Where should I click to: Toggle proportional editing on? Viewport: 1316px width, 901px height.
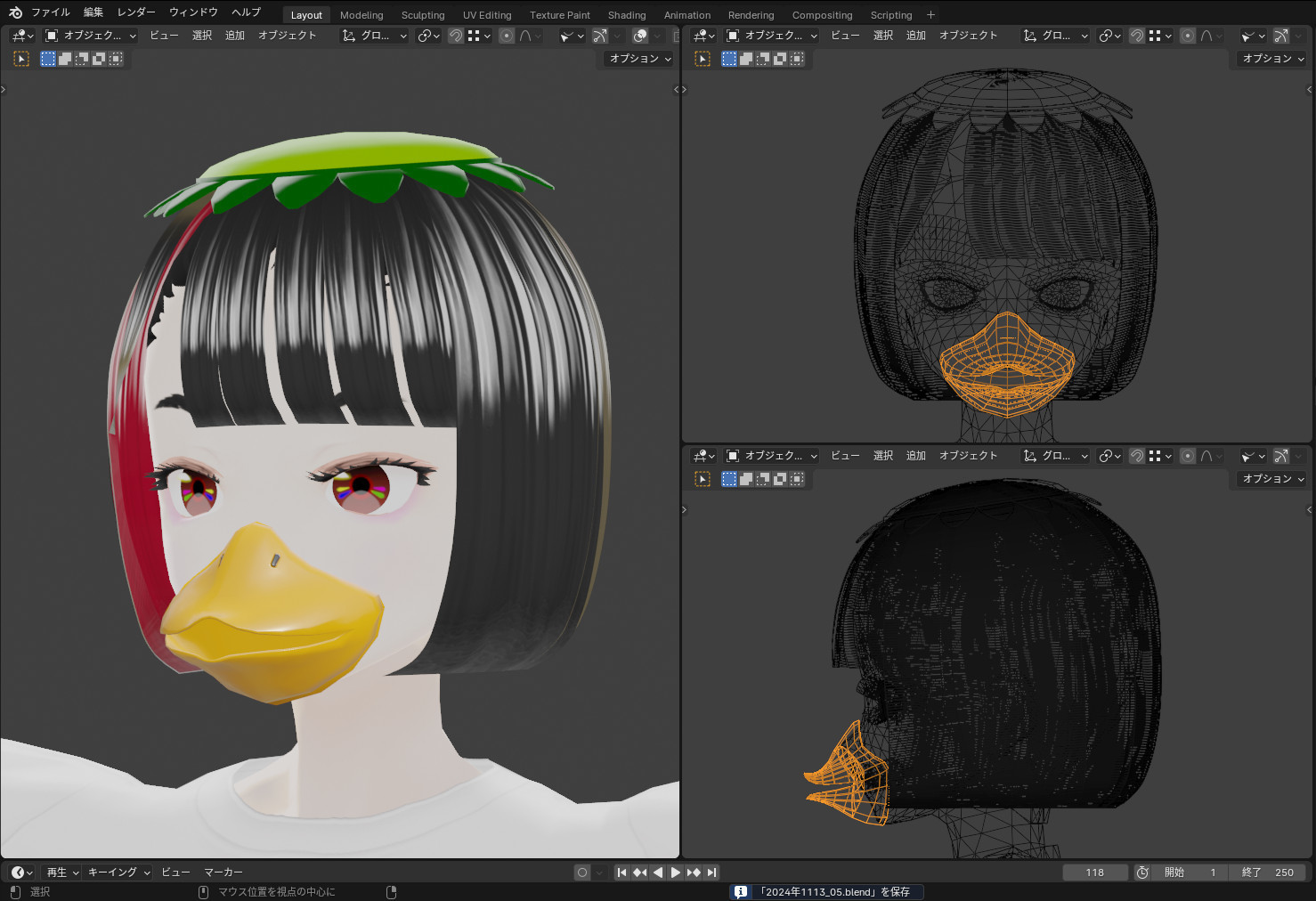coord(506,36)
